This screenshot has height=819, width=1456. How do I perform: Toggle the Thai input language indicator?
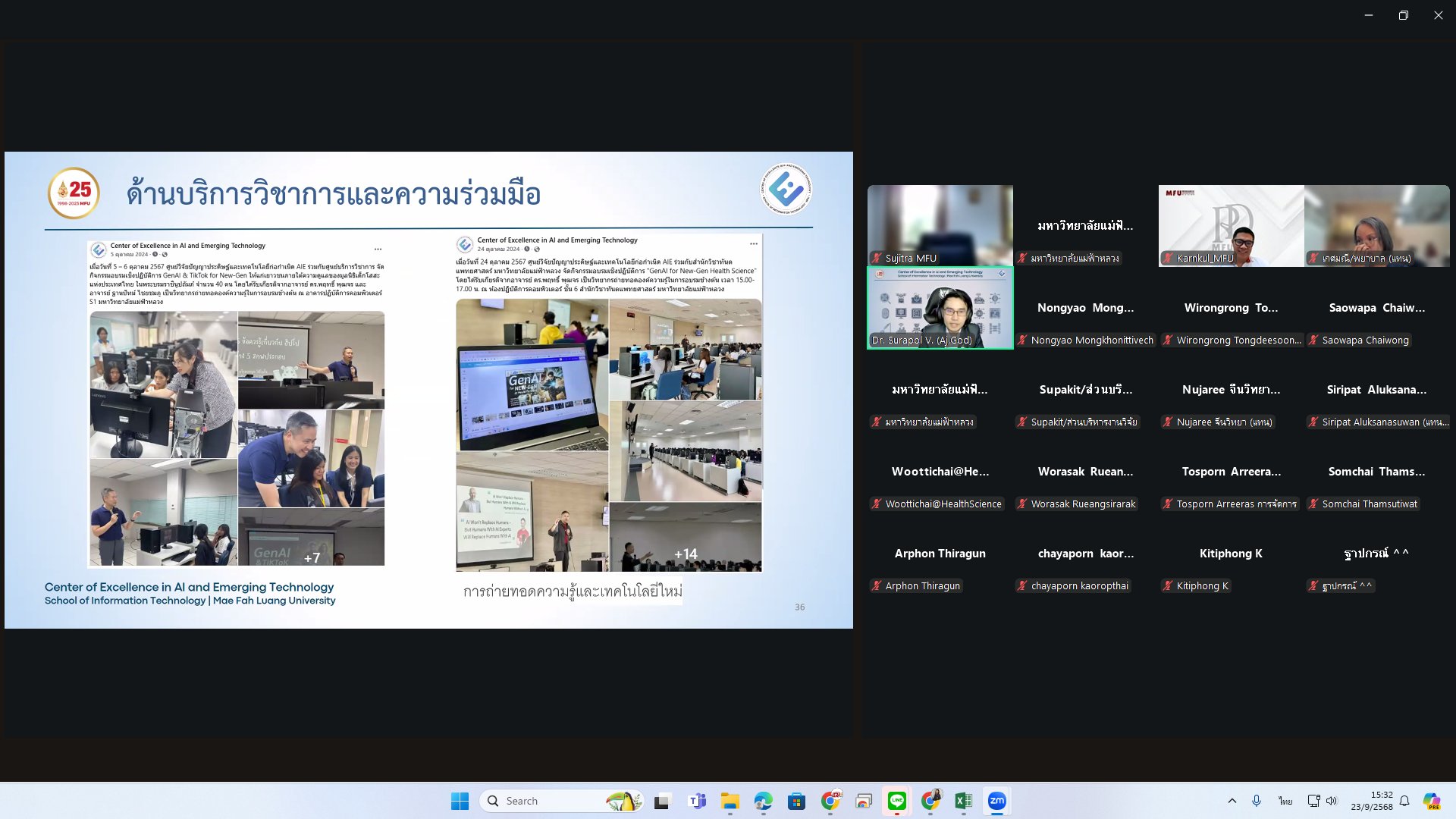(x=1285, y=801)
